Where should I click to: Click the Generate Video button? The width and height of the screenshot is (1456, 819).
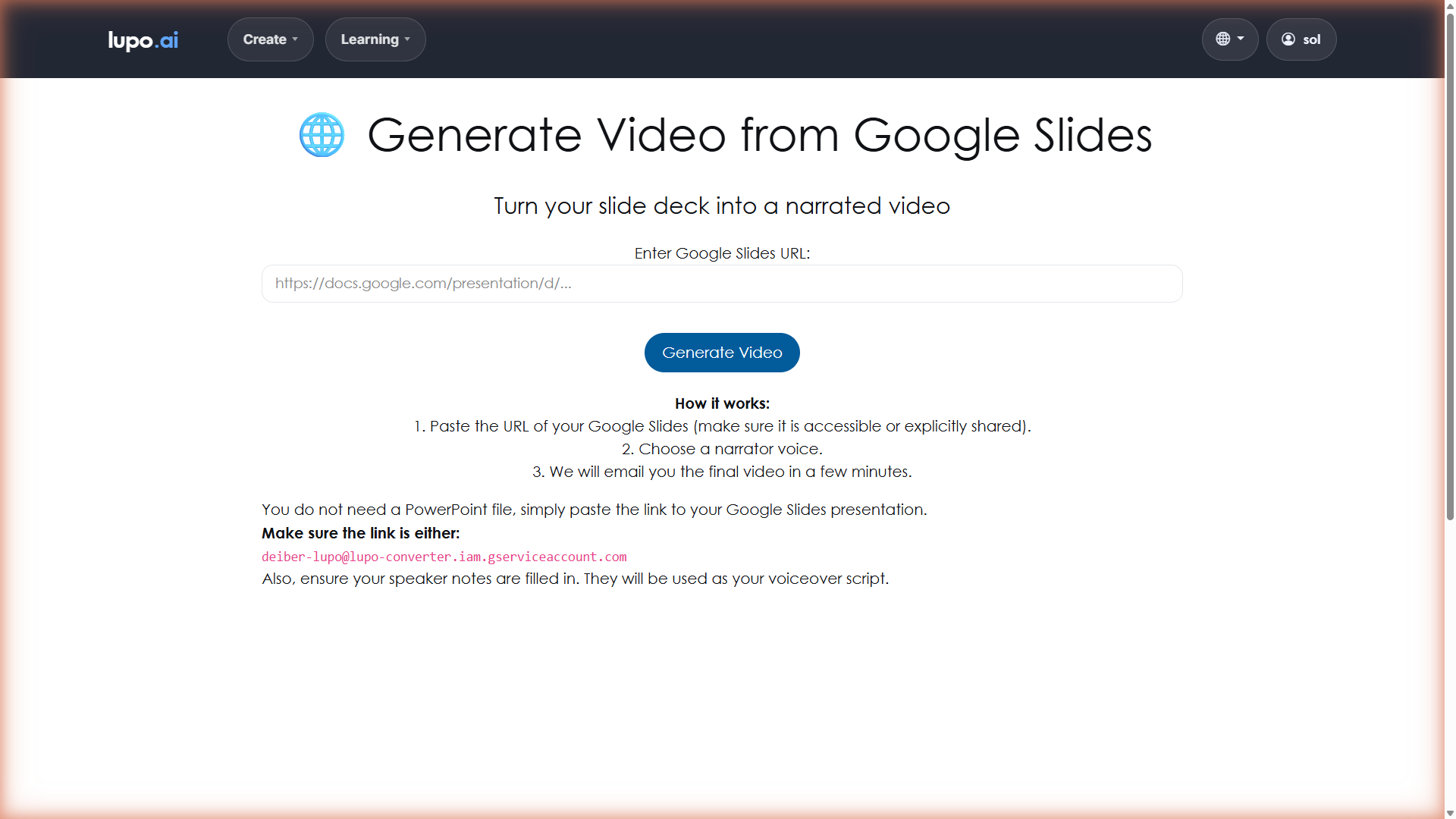pyautogui.click(x=722, y=353)
